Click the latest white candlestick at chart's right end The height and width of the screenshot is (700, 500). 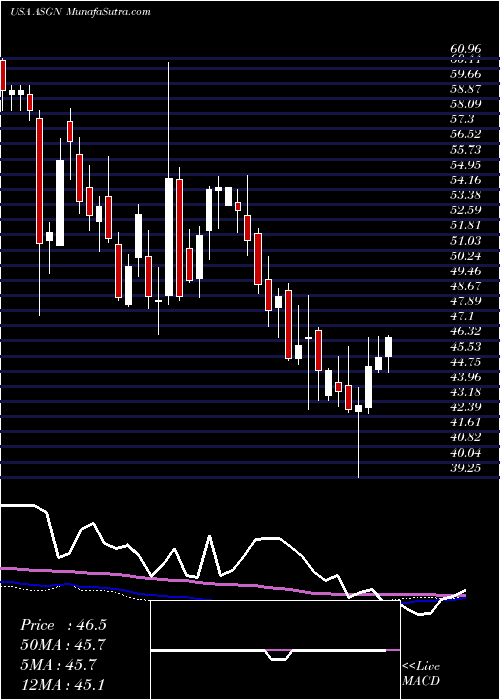coord(388,347)
